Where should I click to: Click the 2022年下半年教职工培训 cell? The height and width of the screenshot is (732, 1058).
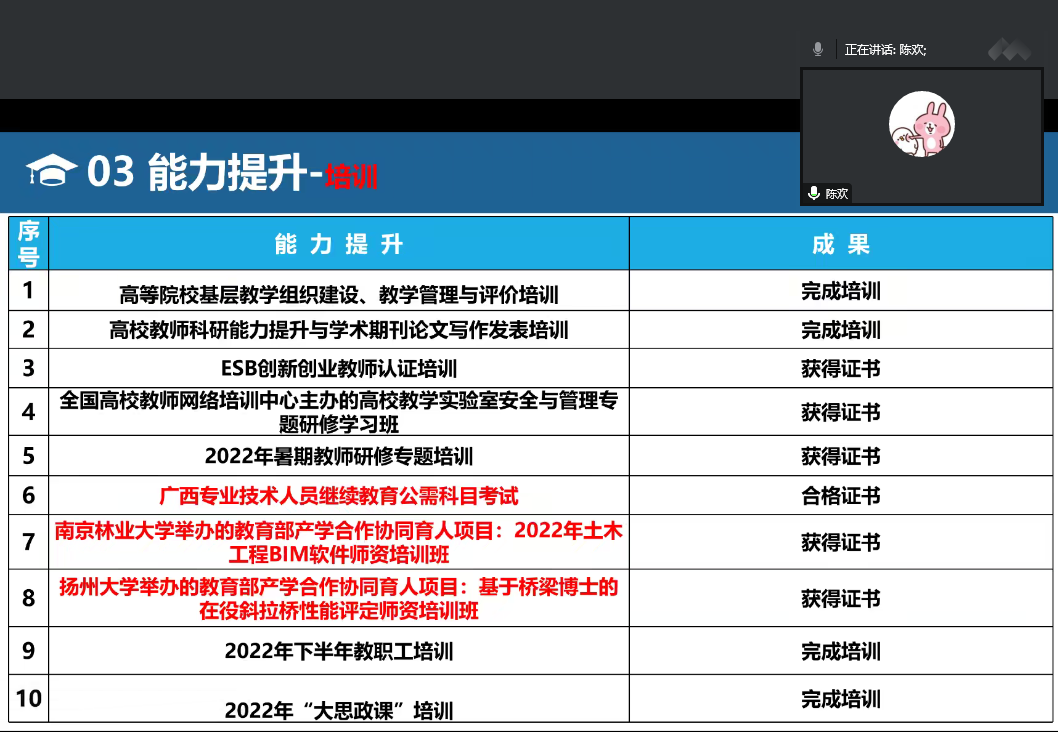coord(339,651)
